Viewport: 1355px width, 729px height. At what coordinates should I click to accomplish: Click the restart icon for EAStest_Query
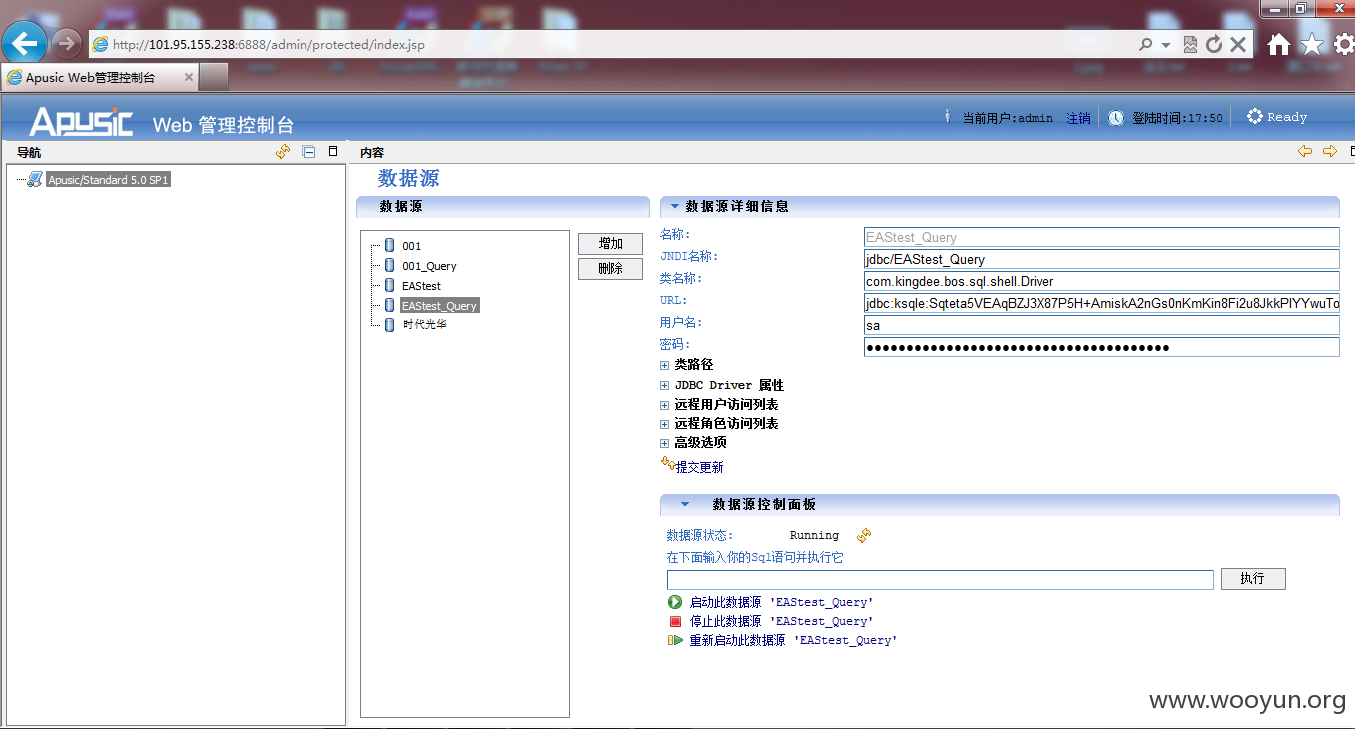tap(675, 640)
